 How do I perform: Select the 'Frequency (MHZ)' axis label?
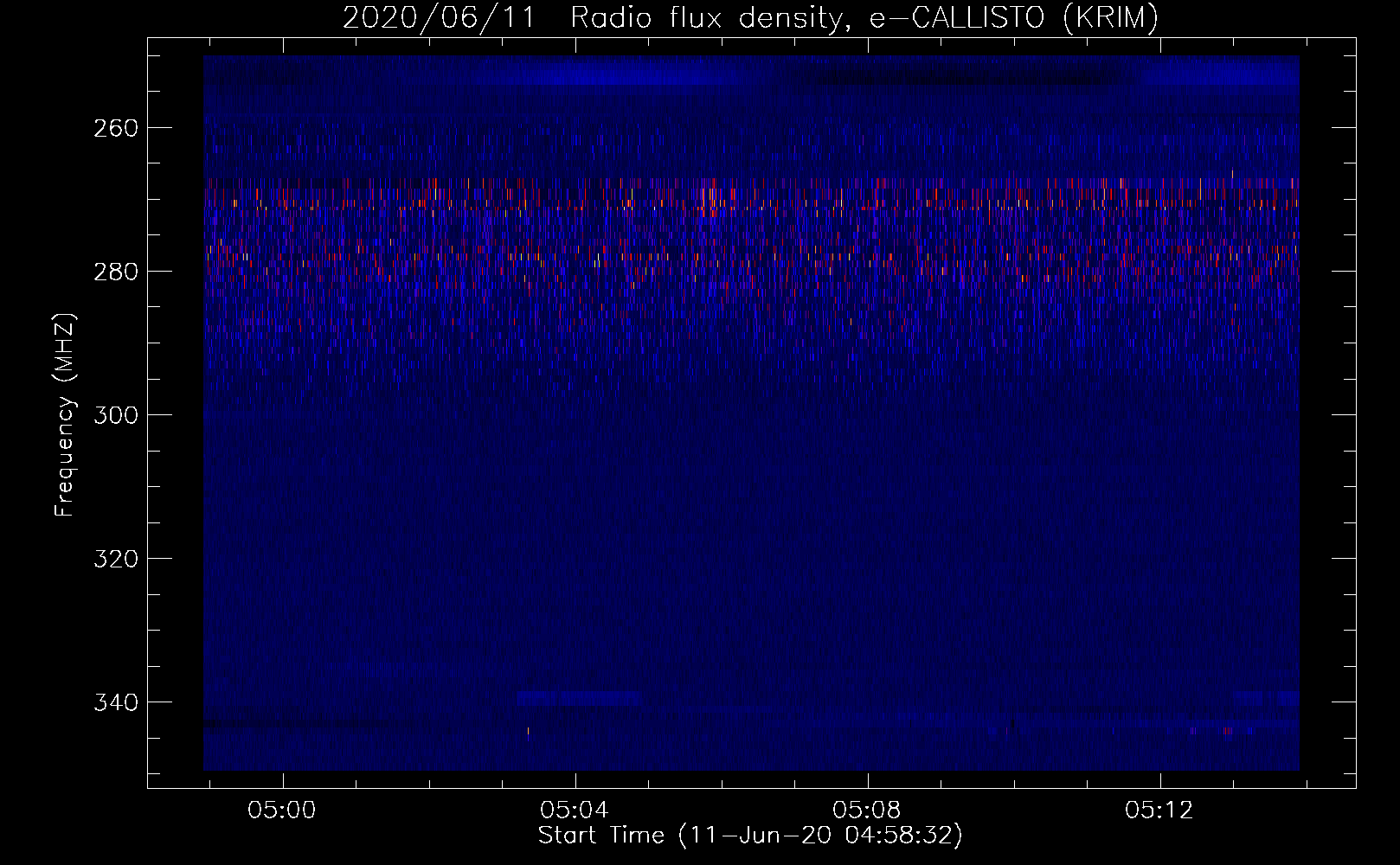[x=65, y=414]
